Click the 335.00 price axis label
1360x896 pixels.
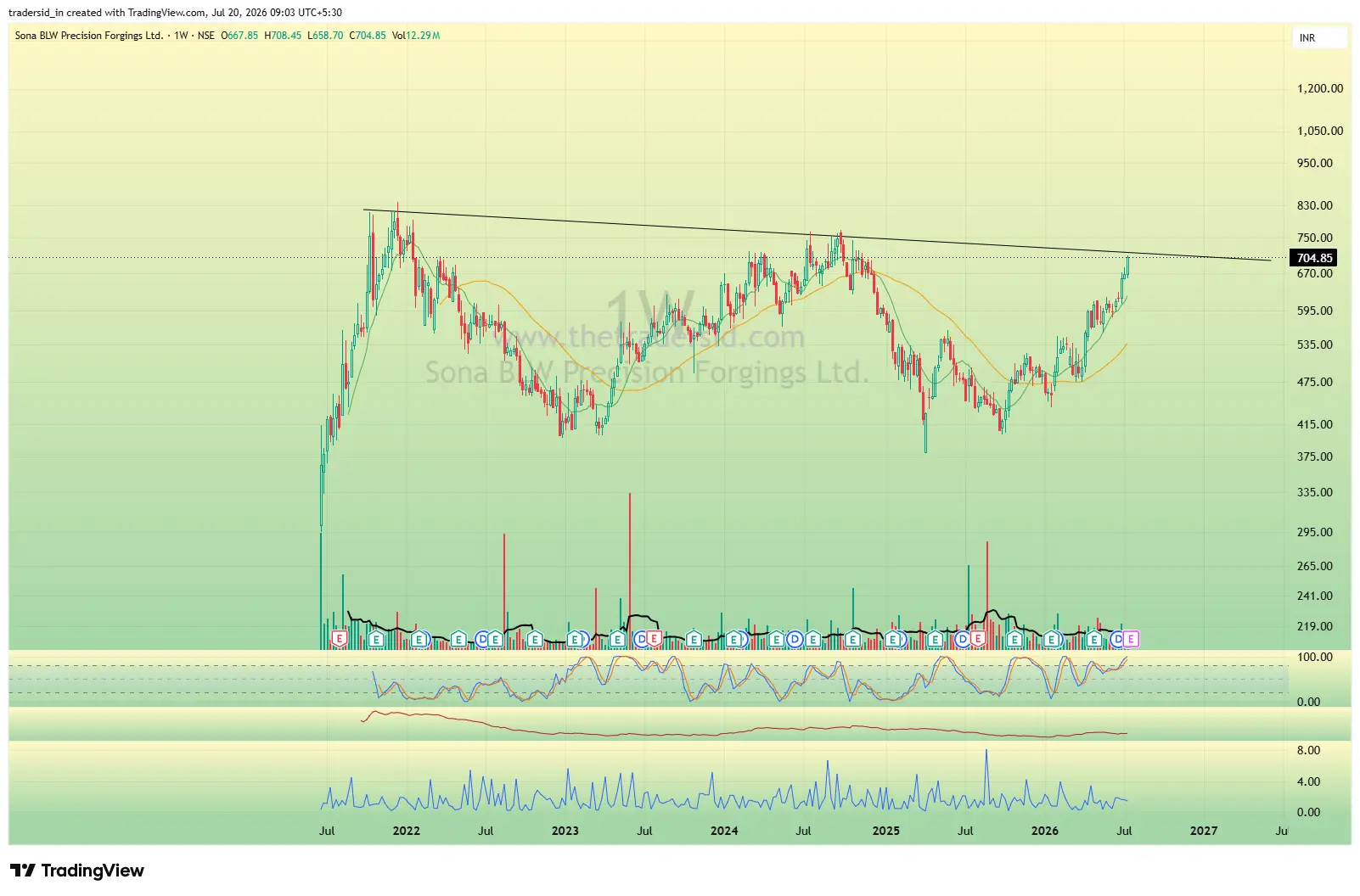(x=1315, y=492)
